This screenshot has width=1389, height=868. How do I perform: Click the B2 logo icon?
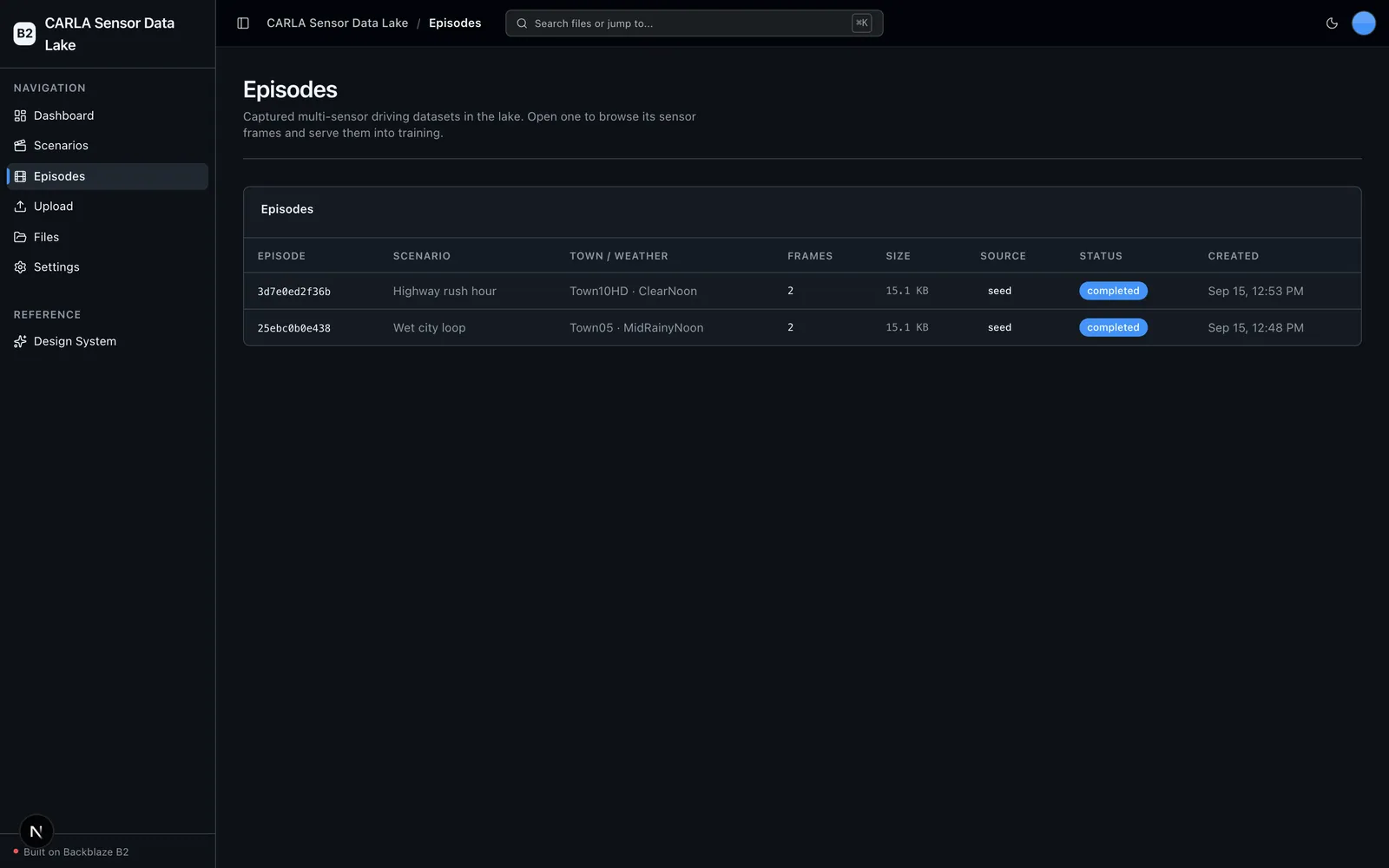[x=24, y=34]
